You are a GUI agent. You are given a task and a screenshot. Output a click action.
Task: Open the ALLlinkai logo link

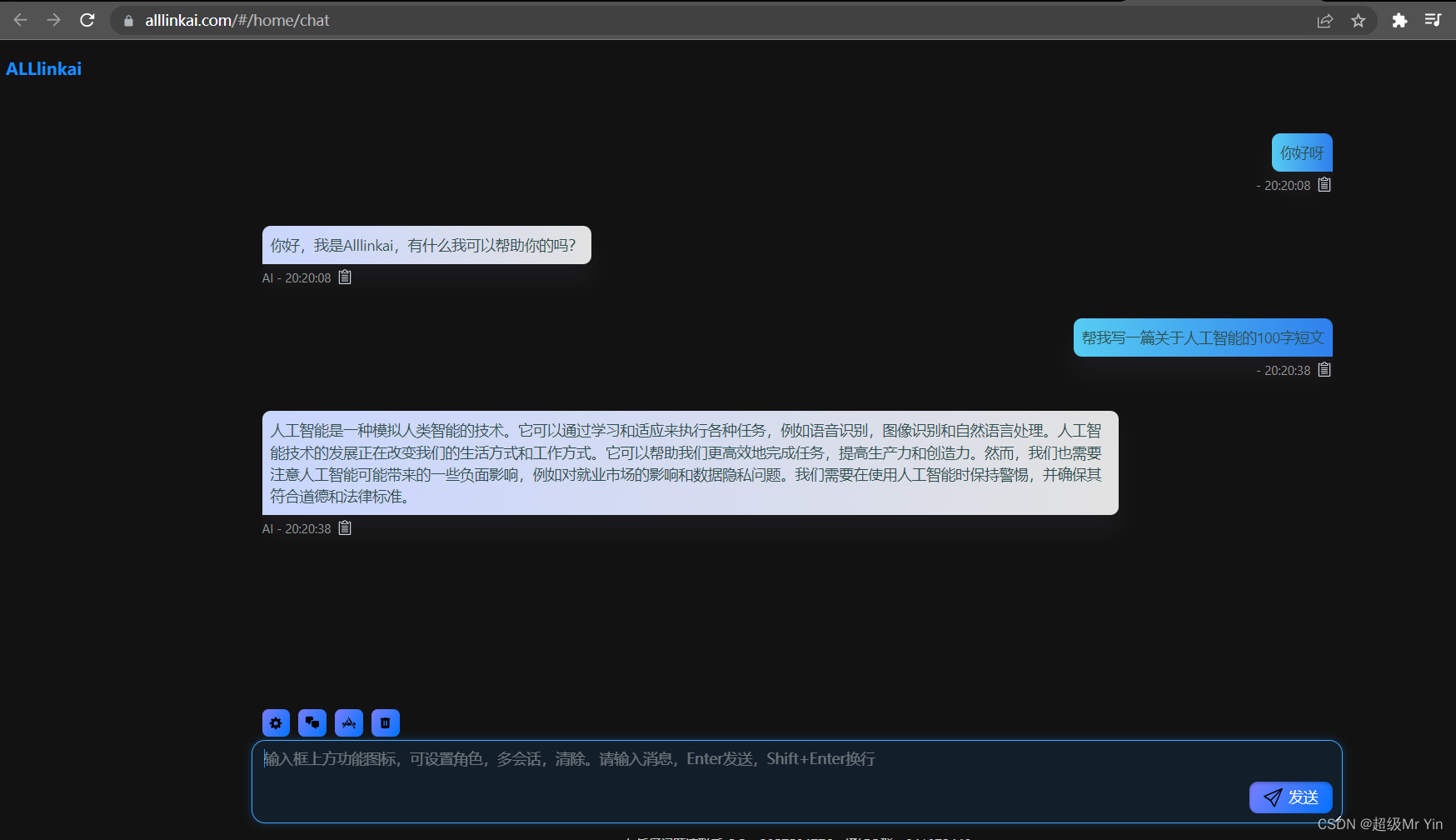click(43, 69)
